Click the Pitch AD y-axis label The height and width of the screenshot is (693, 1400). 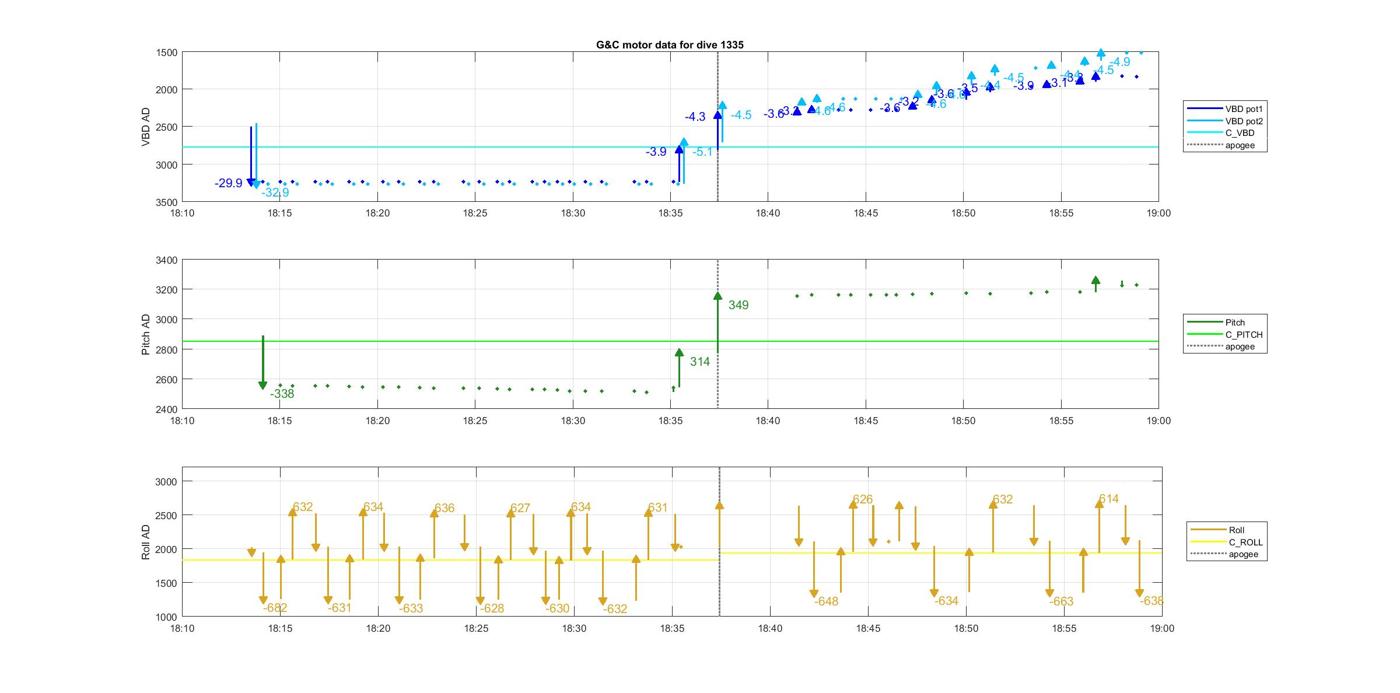click(145, 335)
